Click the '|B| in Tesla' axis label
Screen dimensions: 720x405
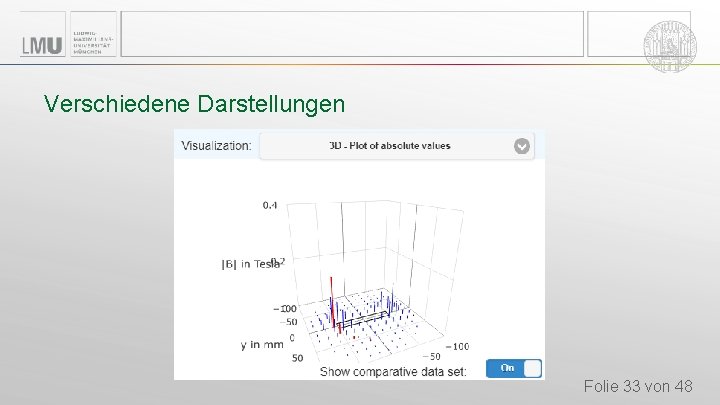(x=250, y=264)
